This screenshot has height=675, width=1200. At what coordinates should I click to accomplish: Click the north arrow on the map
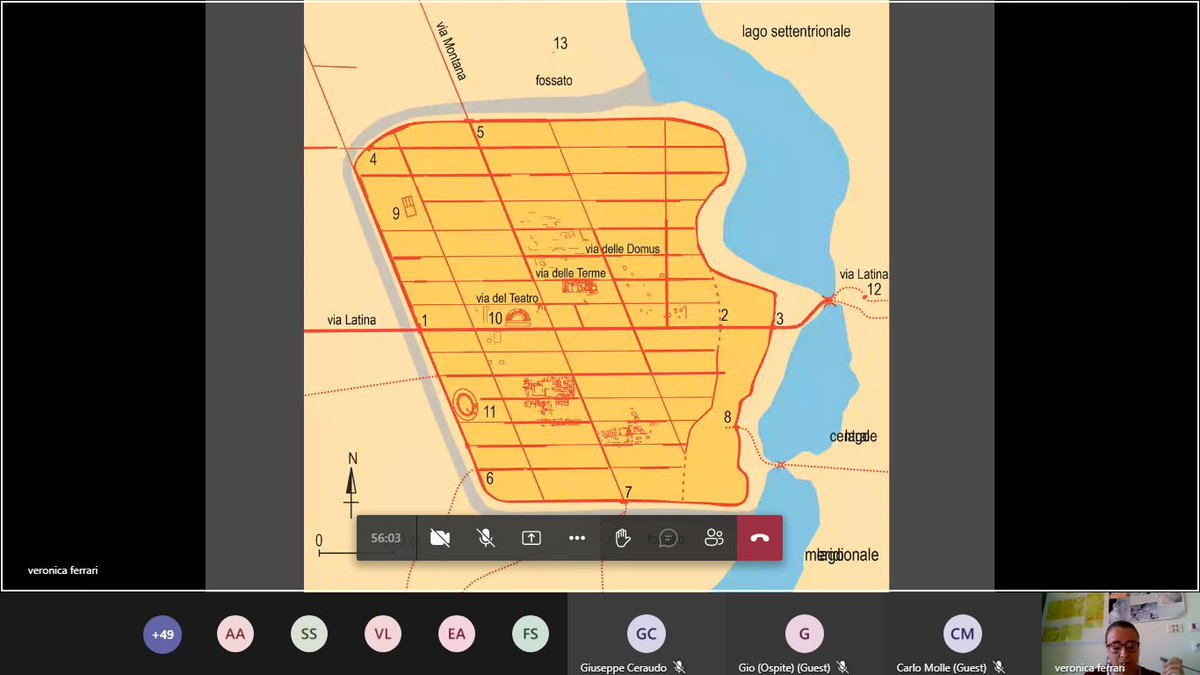tap(352, 484)
